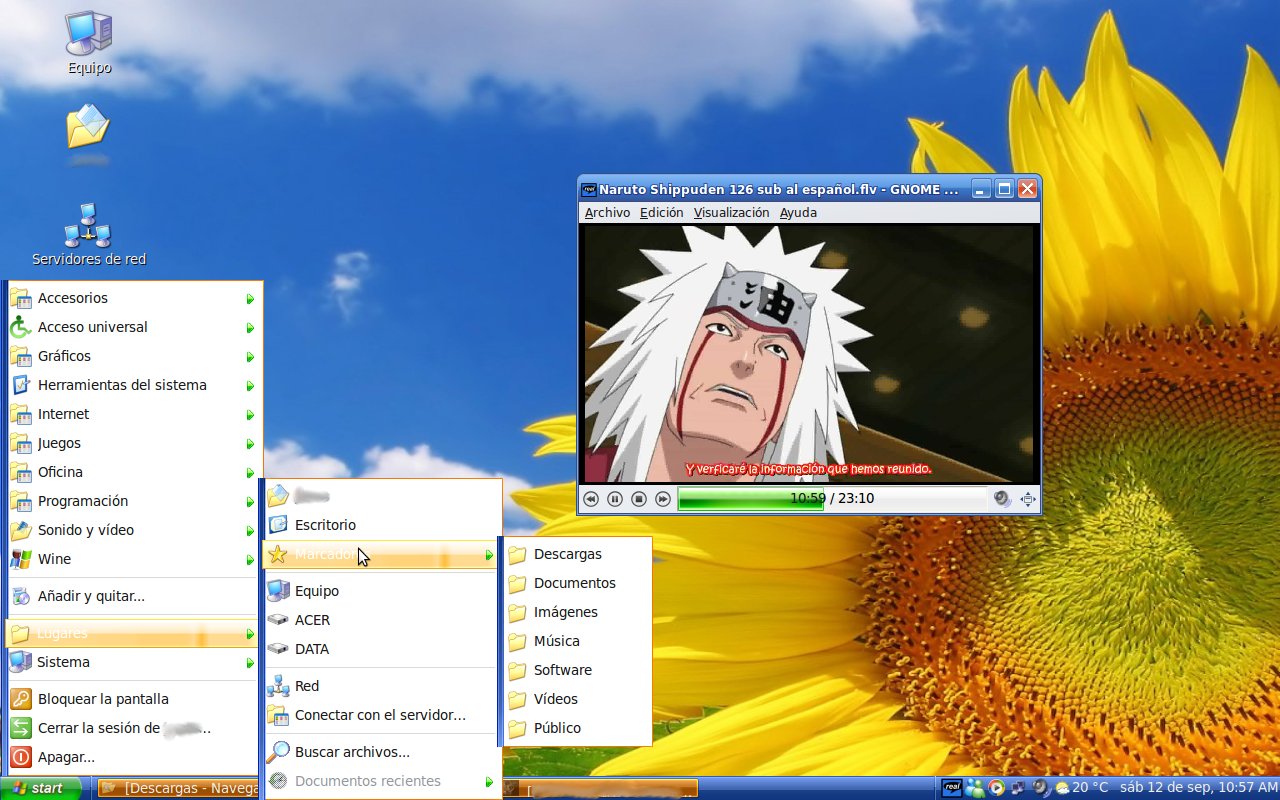Click the Equipo desktop icon

(89, 43)
